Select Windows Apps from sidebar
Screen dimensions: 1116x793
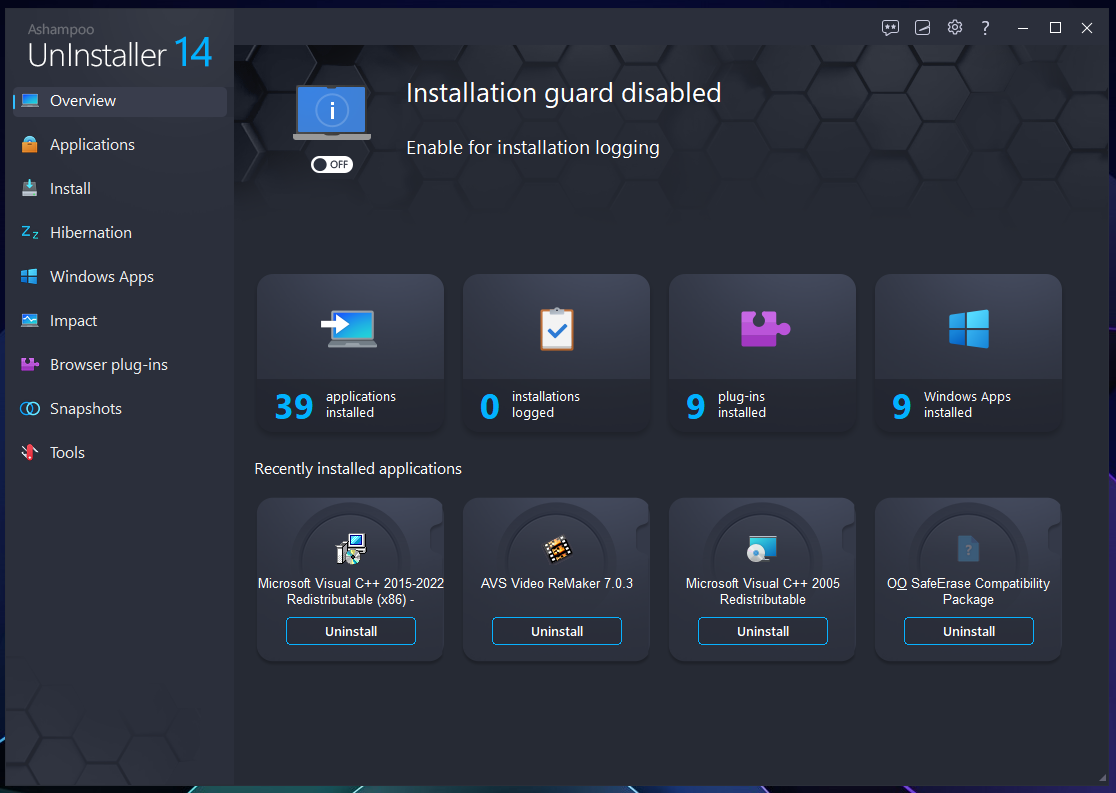[x=101, y=277]
